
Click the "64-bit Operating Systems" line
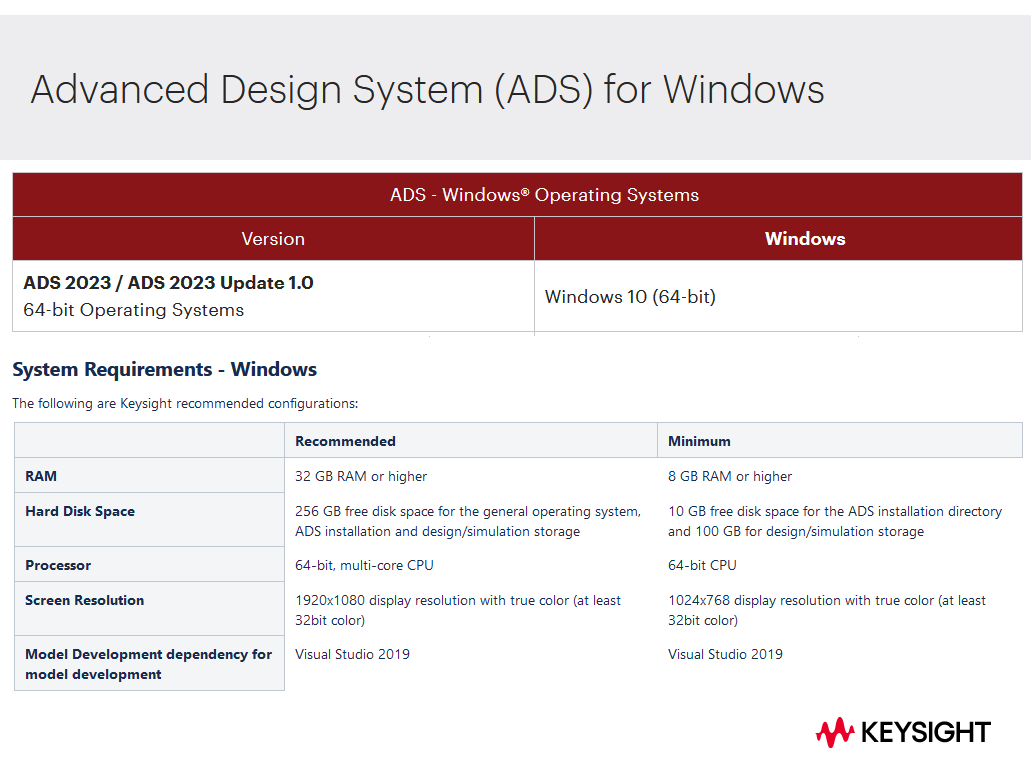click(x=133, y=310)
